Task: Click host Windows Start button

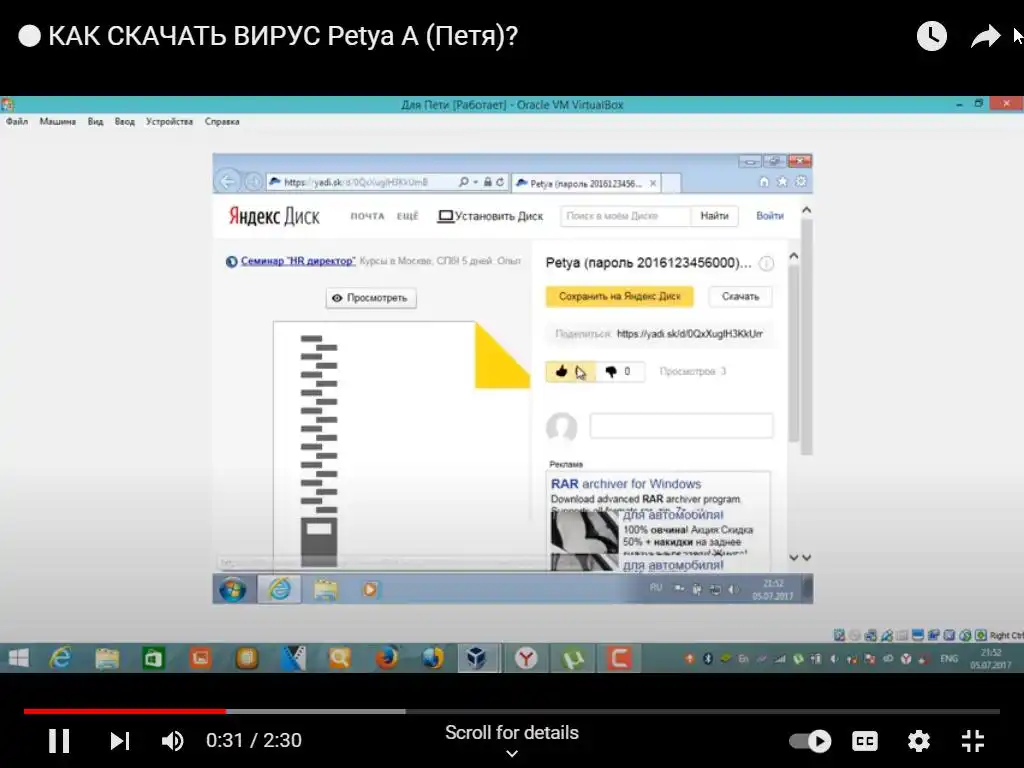Action: [x=18, y=659]
